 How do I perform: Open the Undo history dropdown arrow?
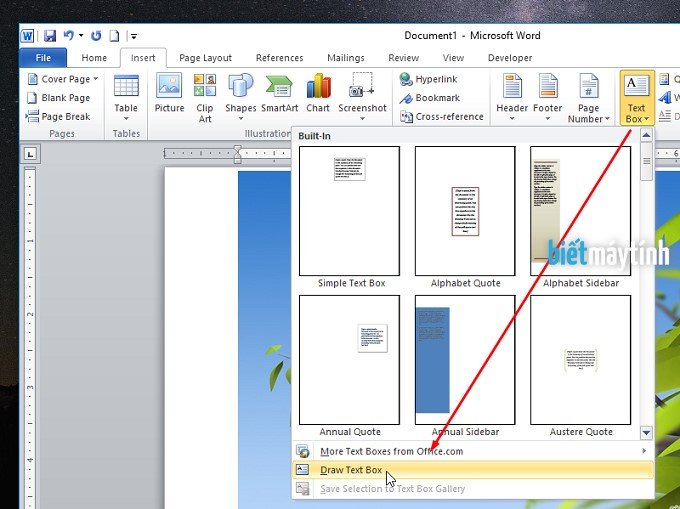pos(81,36)
